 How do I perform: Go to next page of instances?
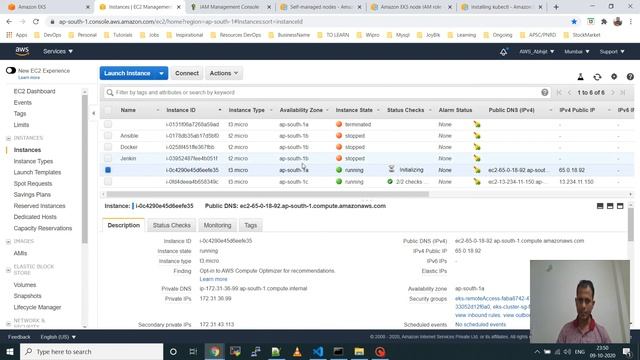pos(613,93)
